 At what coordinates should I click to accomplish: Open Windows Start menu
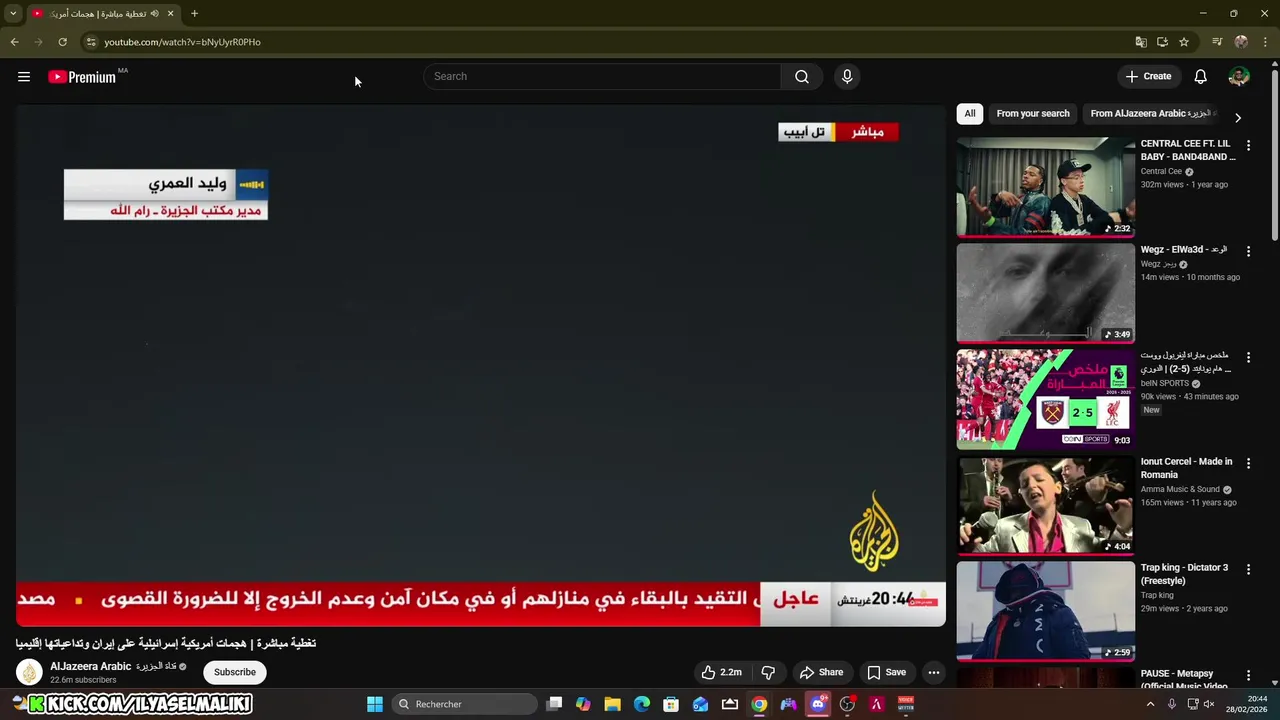(375, 704)
